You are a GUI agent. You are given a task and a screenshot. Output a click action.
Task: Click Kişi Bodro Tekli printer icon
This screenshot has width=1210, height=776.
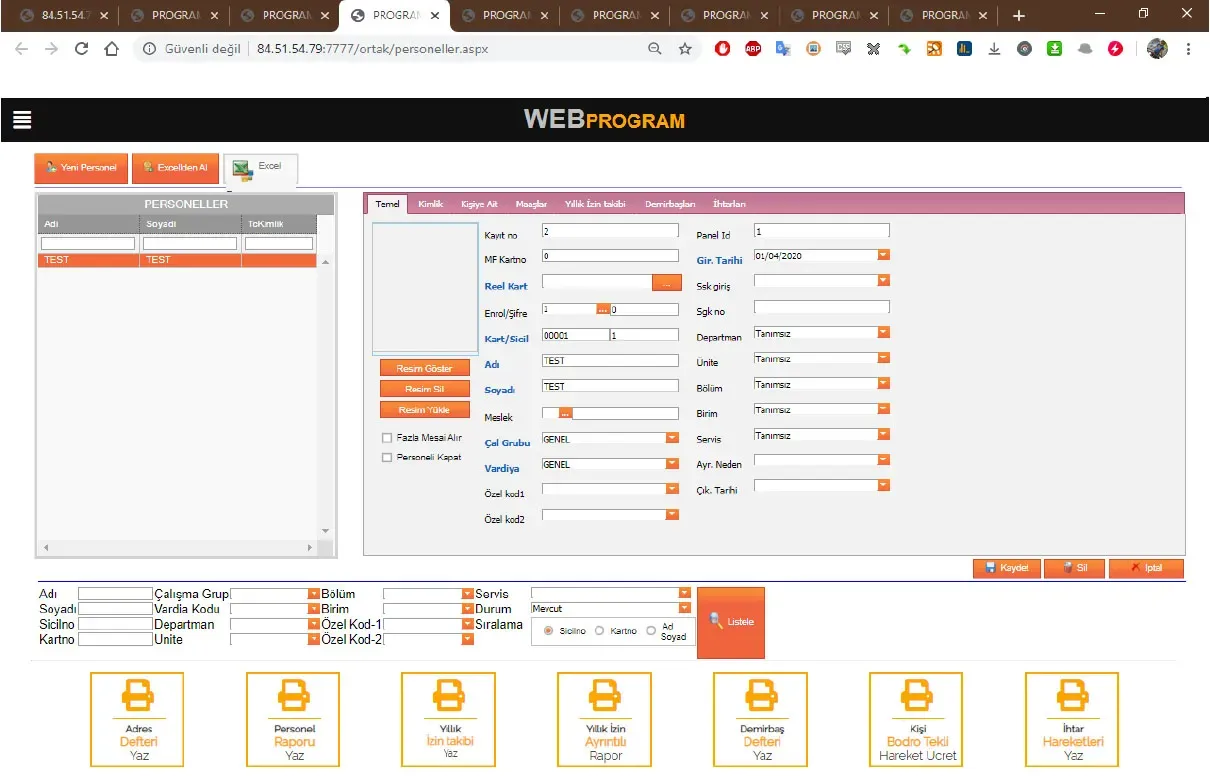[x=916, y=694]
